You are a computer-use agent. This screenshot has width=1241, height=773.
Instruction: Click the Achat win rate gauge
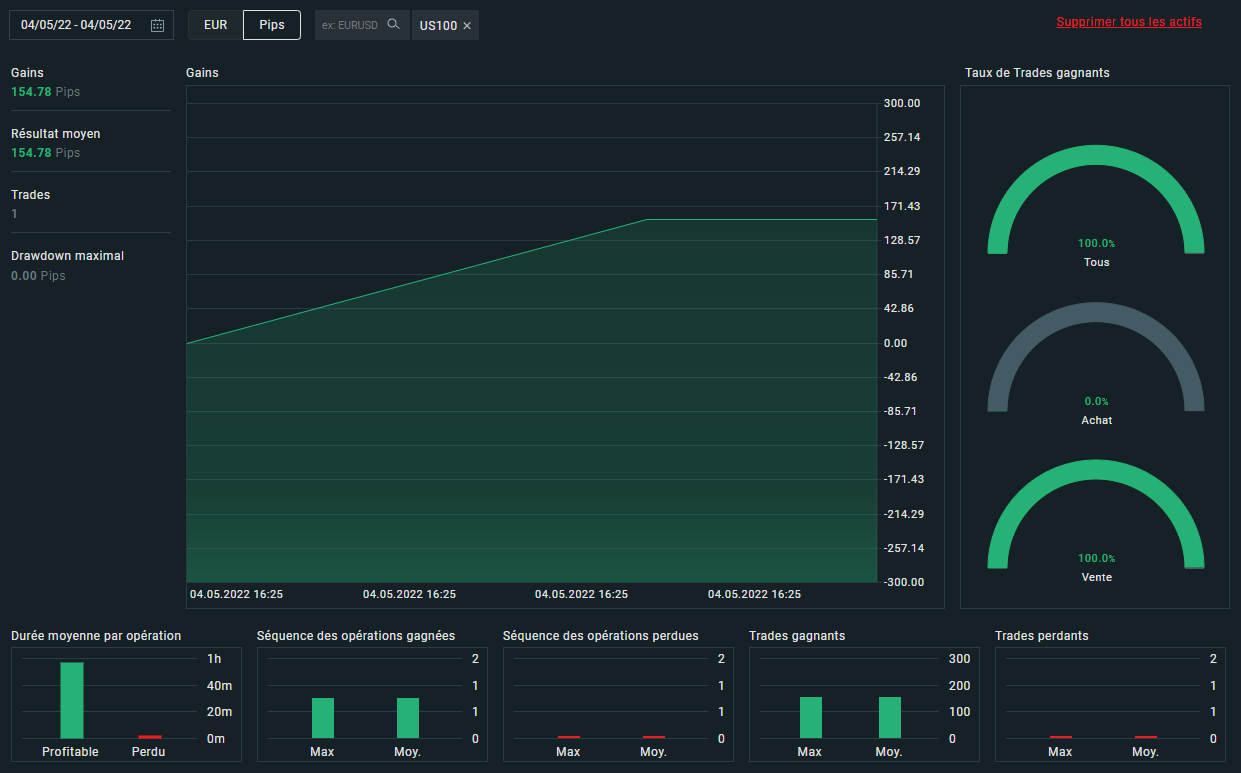pyautogui.click(x=1096, y=358)
